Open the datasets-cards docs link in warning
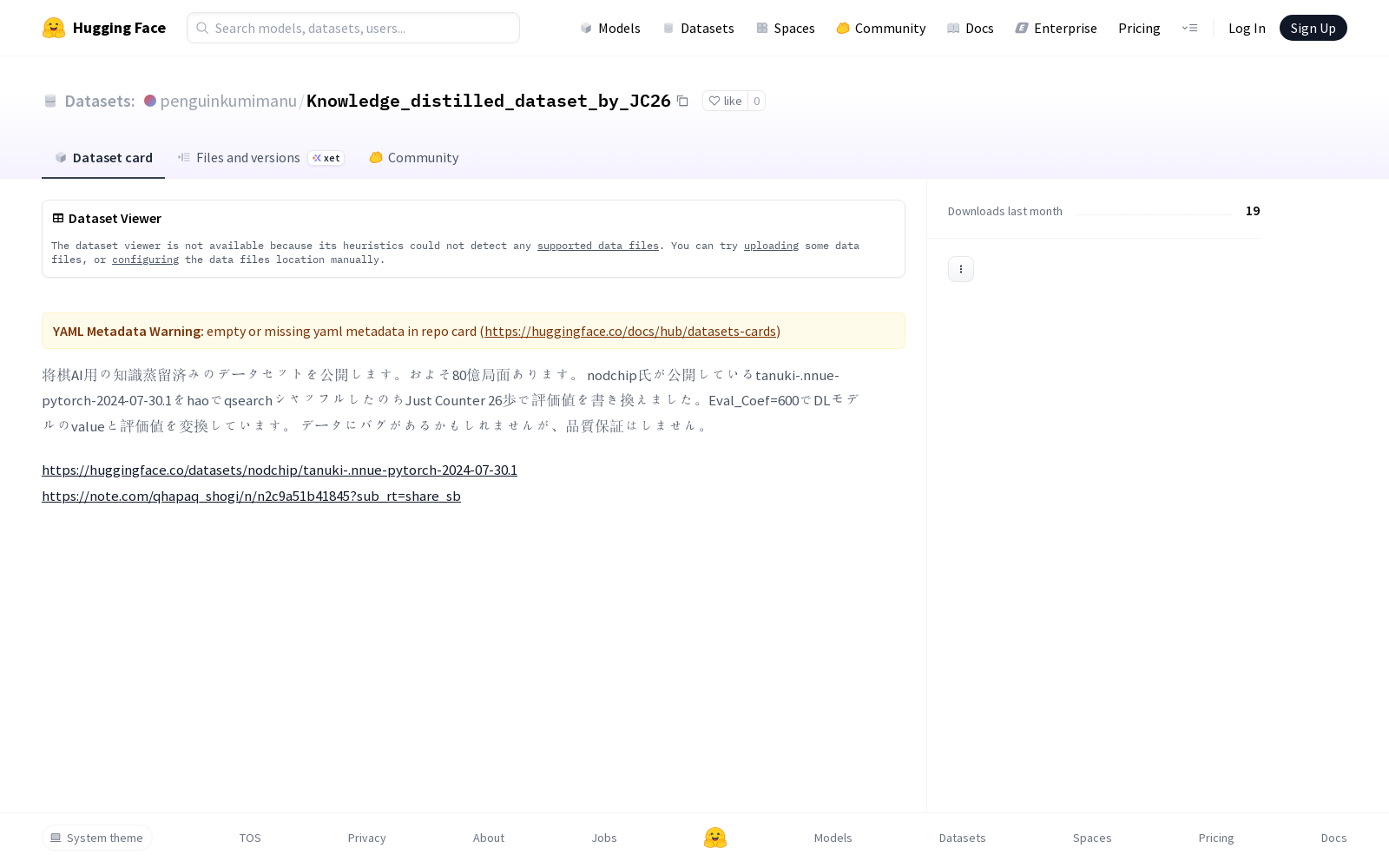Image resolution: width=1389 pixels, height=868 pixels. coord(630,331)
